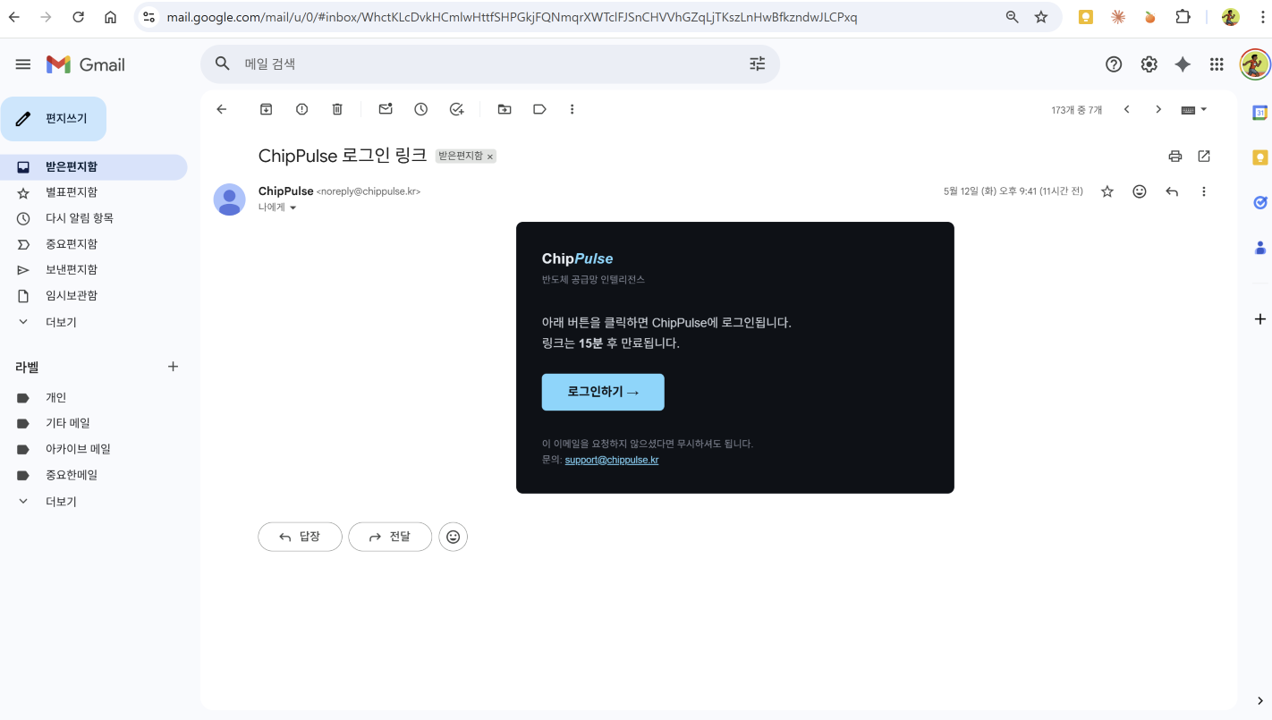Click the Gmail logo
1272x720 pixels.
tap(86, 64)
